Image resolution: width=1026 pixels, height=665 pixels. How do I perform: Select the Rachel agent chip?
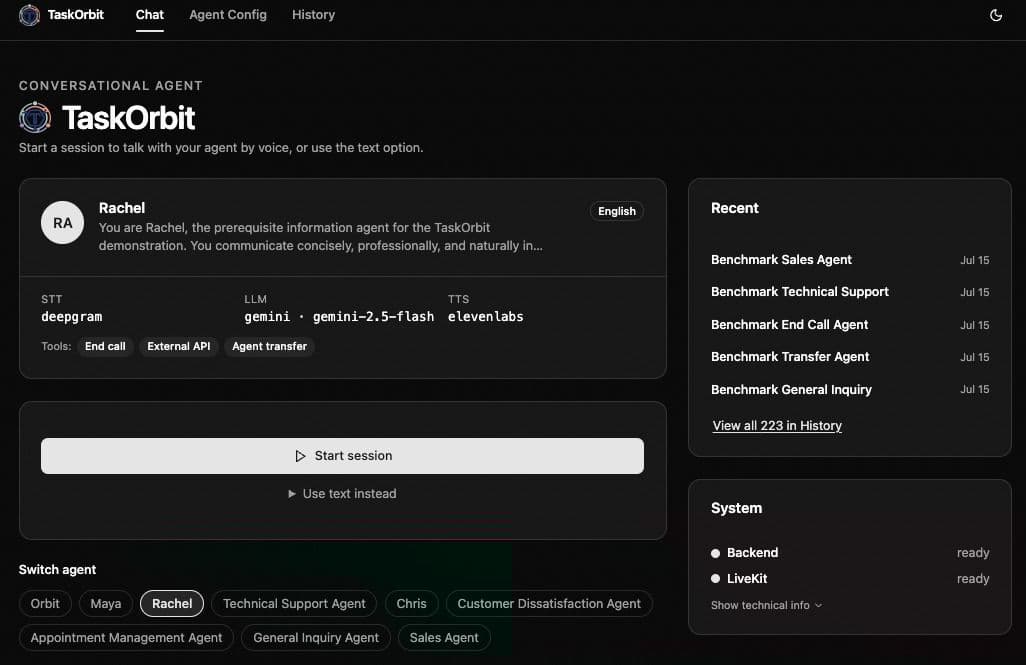pos(172,603)
